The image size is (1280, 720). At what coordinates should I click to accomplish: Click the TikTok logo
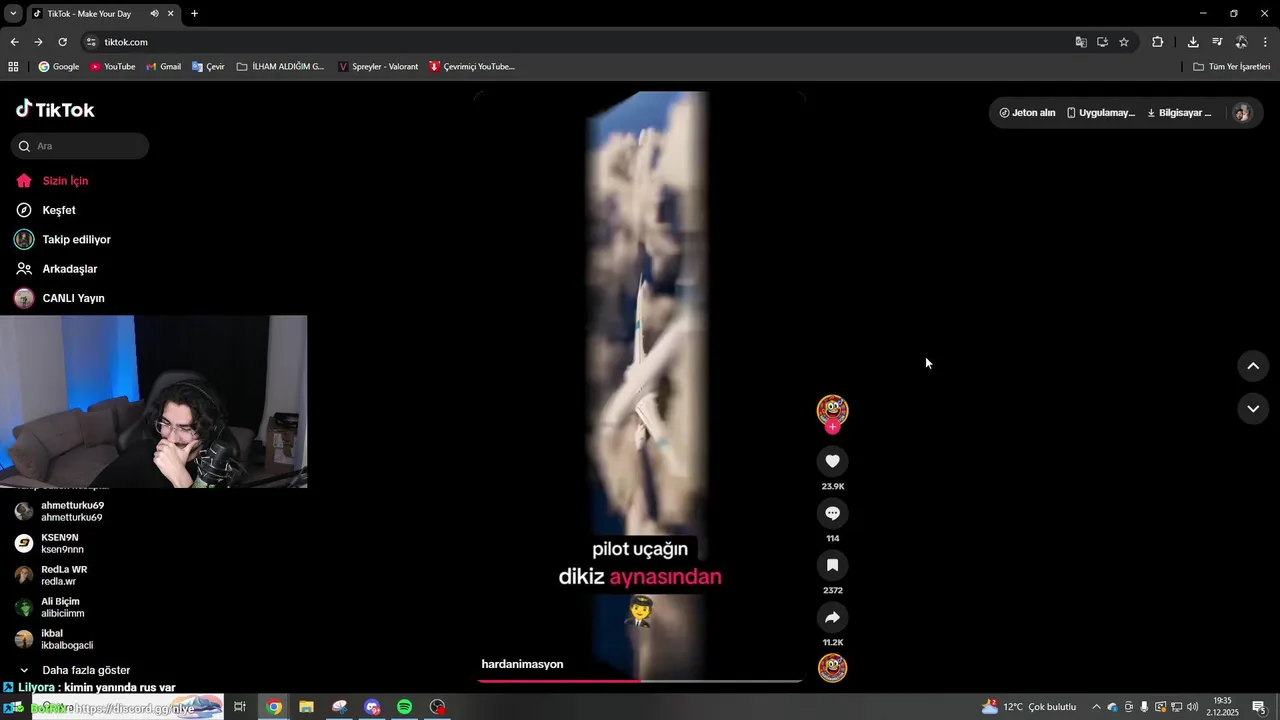point(56,109)
